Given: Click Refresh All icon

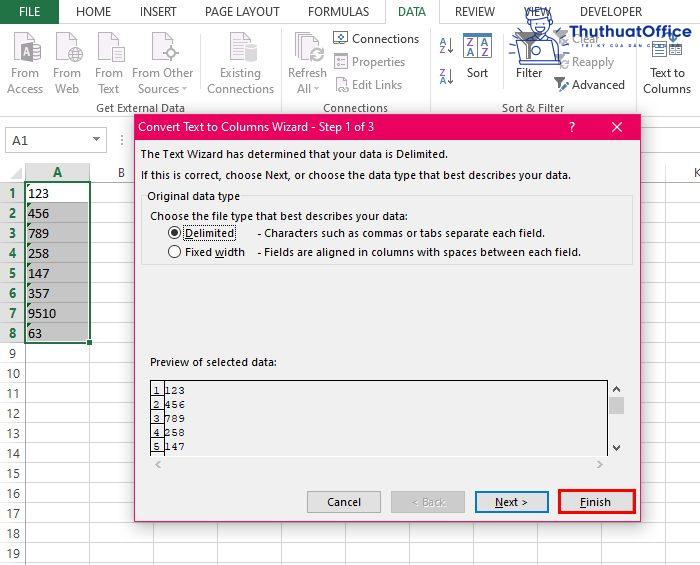Looking at the screenshot, I should click(x=308, y=47).
